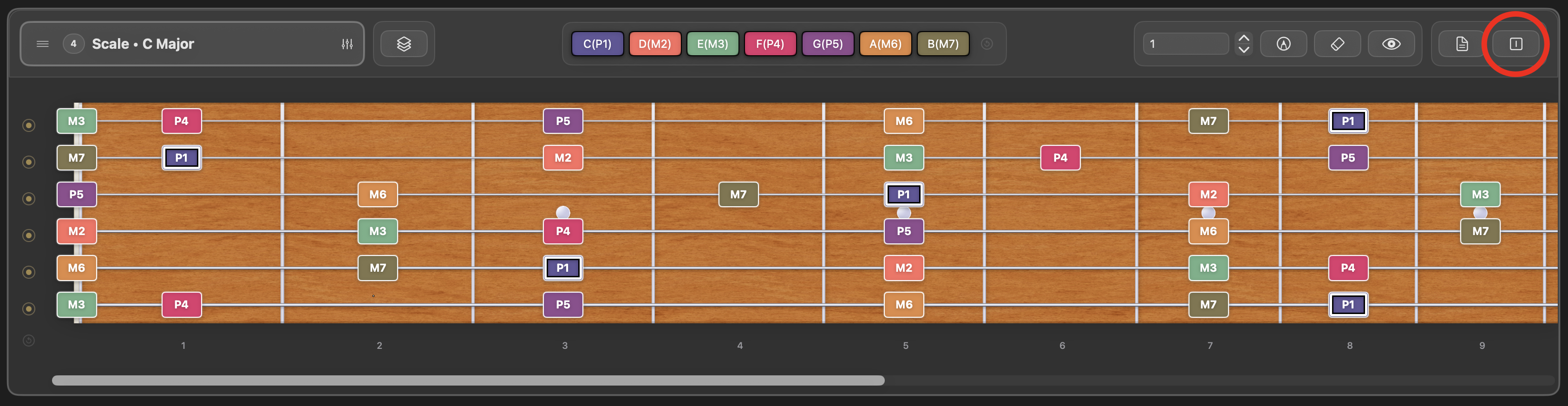The image size is (1568, 406).
Task: Toggle the eye visibility button
Action: (1391, 44)
